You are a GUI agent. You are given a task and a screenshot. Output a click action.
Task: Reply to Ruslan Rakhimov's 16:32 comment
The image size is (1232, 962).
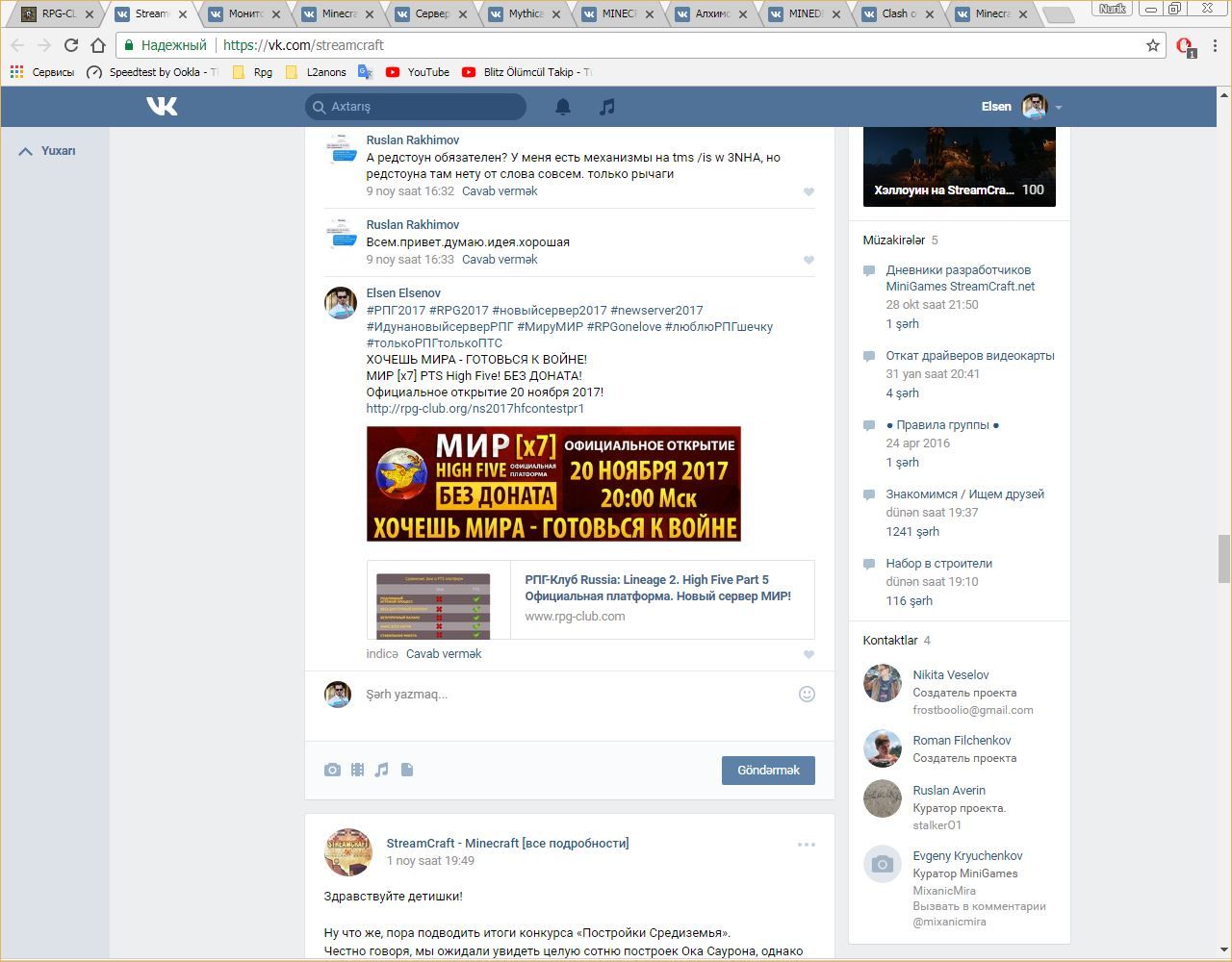click(500, 191)
